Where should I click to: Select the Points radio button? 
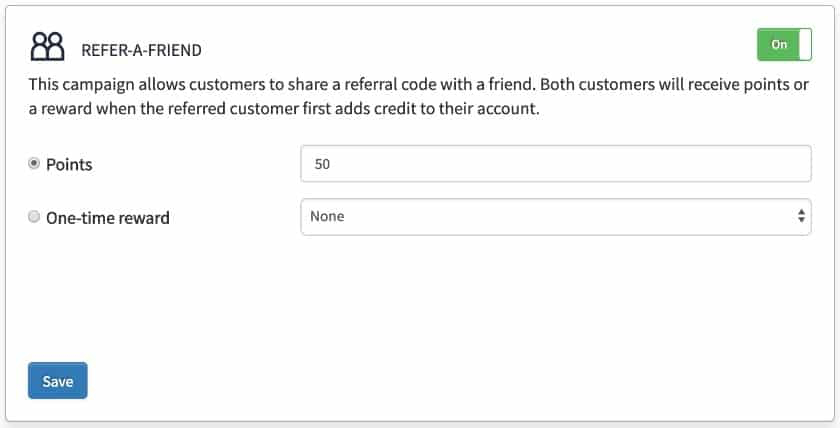point(34,163)
